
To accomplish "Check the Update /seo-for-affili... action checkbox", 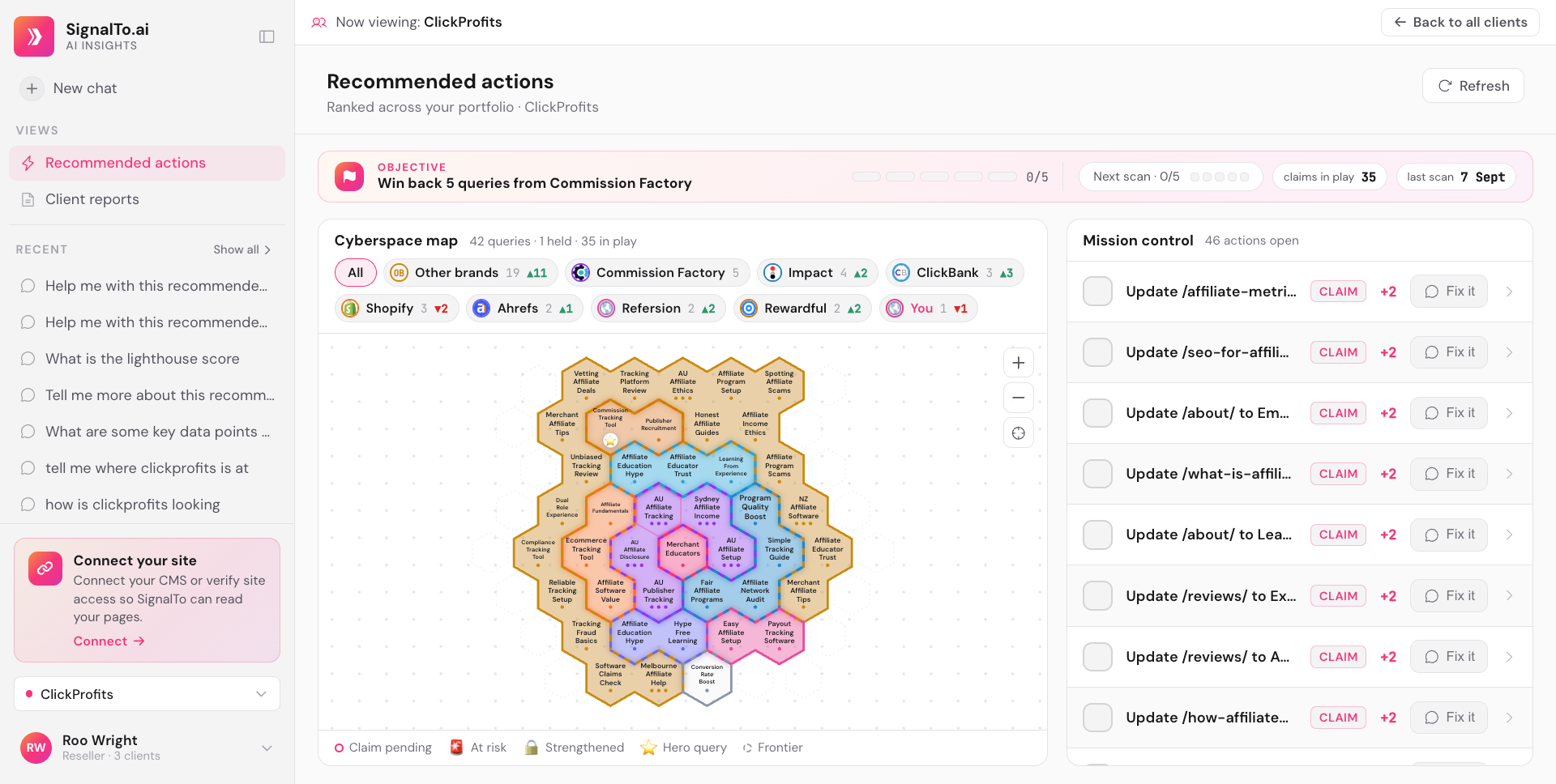I will (1098, 352).
